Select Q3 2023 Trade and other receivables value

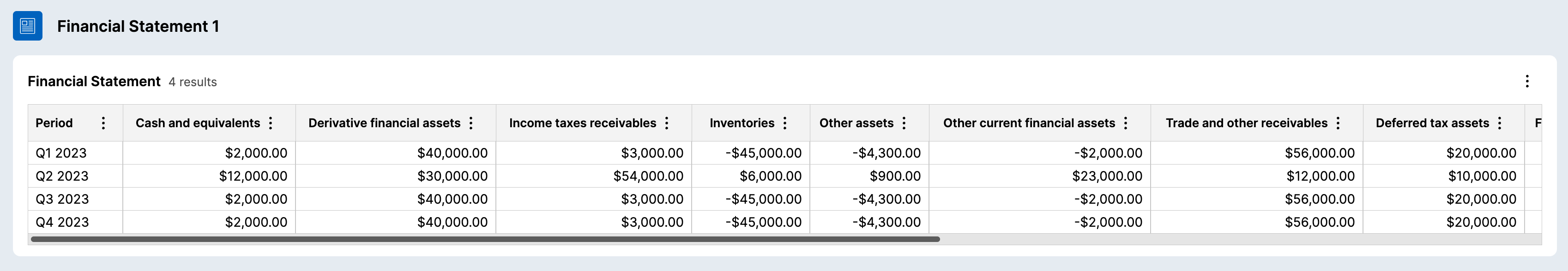click(x=1319, y=199)
